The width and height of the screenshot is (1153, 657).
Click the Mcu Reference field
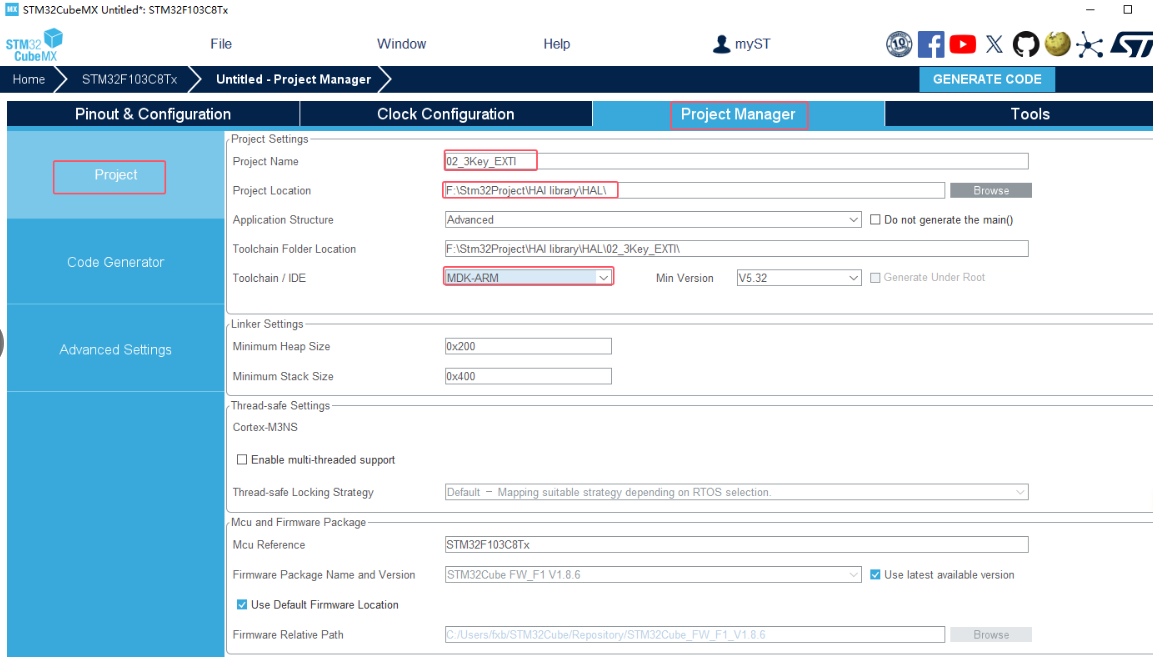(x=736, y=544)
